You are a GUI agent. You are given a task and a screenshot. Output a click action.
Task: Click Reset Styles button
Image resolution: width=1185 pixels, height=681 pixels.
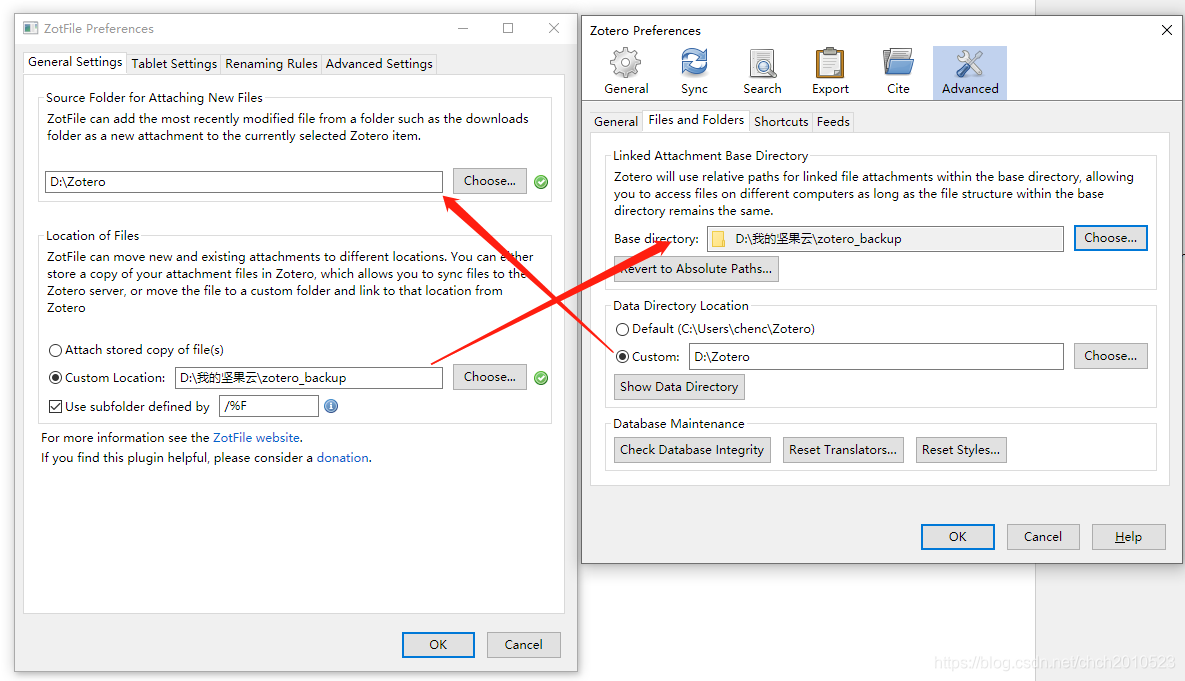click(x=961, y=450)
